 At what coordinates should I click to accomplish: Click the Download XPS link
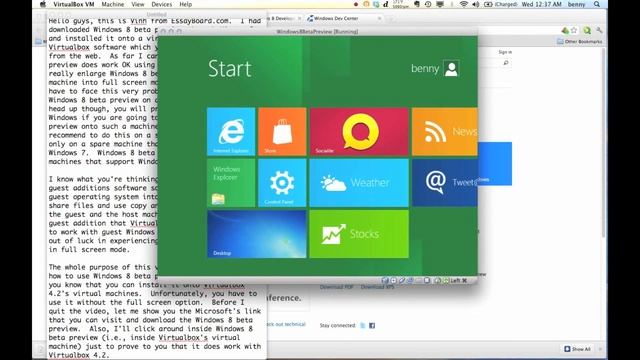click(x=378, y=287)
